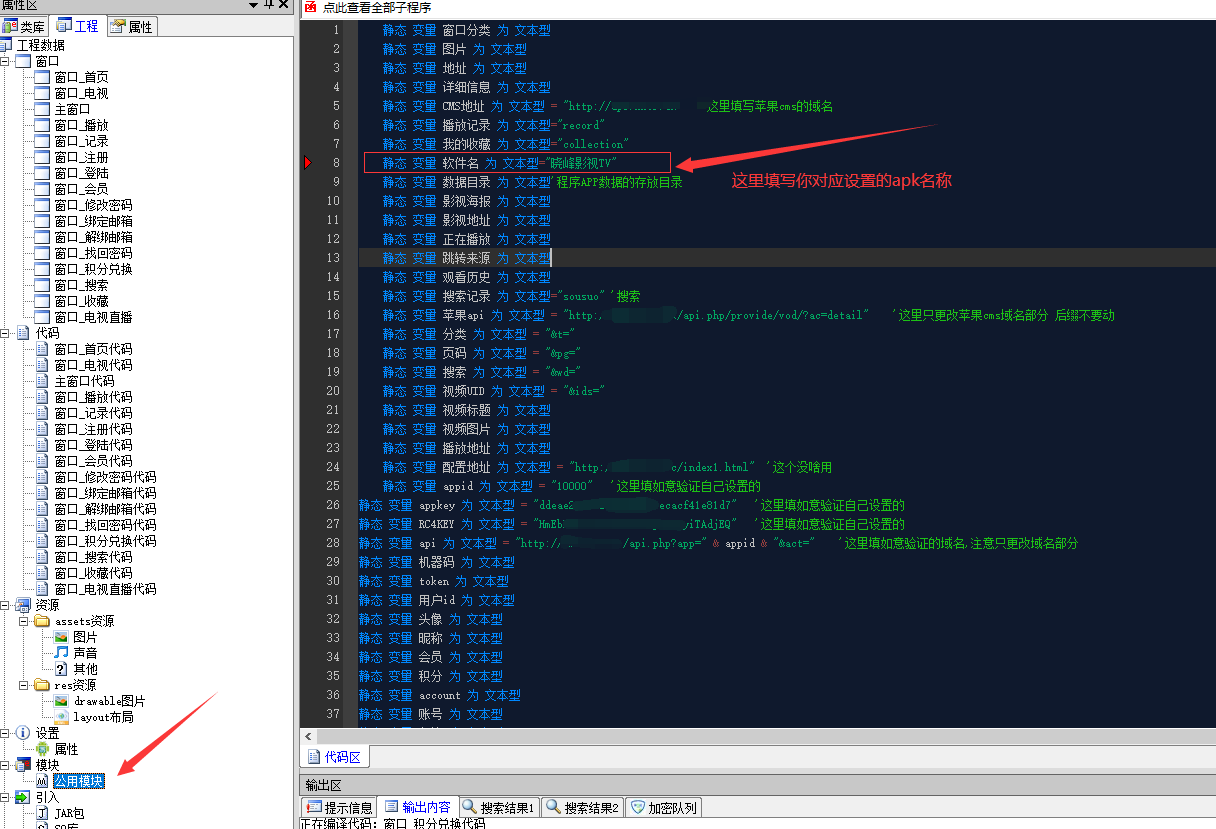Viewport: 1216px width, 829px height.
Task: Click the 属性区 panel dropdown arrow
Action: click(254, 7)
